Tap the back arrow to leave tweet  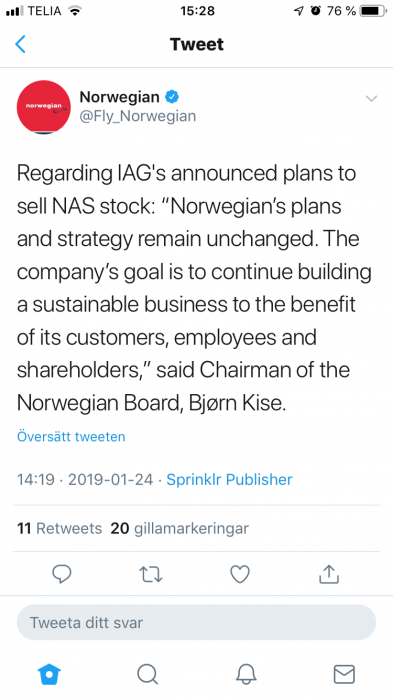point(20,44)
